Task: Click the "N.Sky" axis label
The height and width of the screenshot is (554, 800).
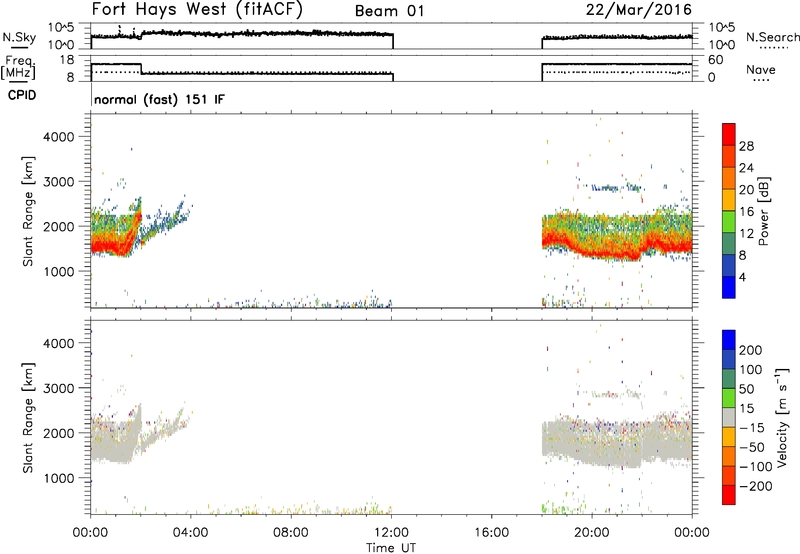Action: tap(19, 37)
